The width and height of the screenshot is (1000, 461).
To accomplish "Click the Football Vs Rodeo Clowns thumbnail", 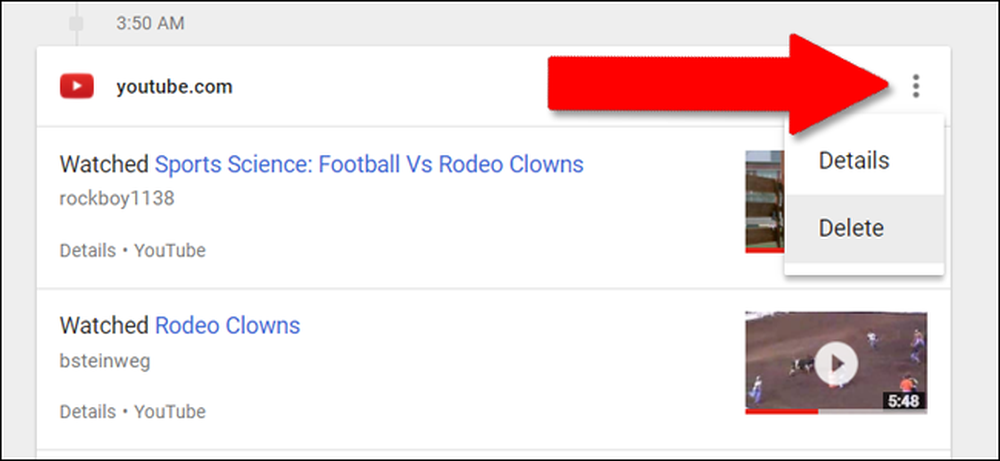I will point(765,201).
